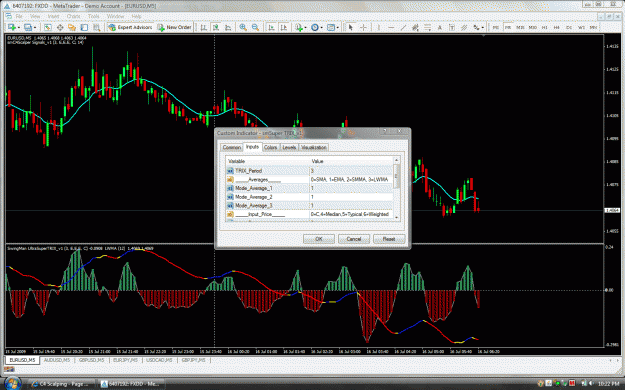The image size is (625, 390).
Task: Toggle the H1 timeframe button
Action: (544, 27)
